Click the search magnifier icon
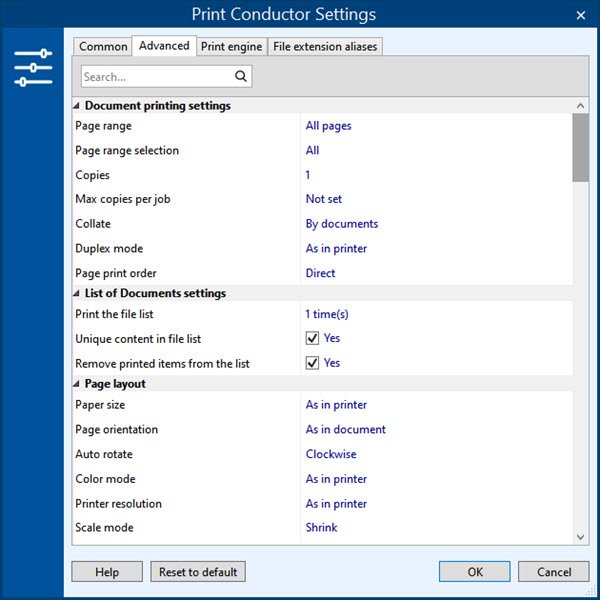This screenshot has width=600, height=600. (241, 76)
